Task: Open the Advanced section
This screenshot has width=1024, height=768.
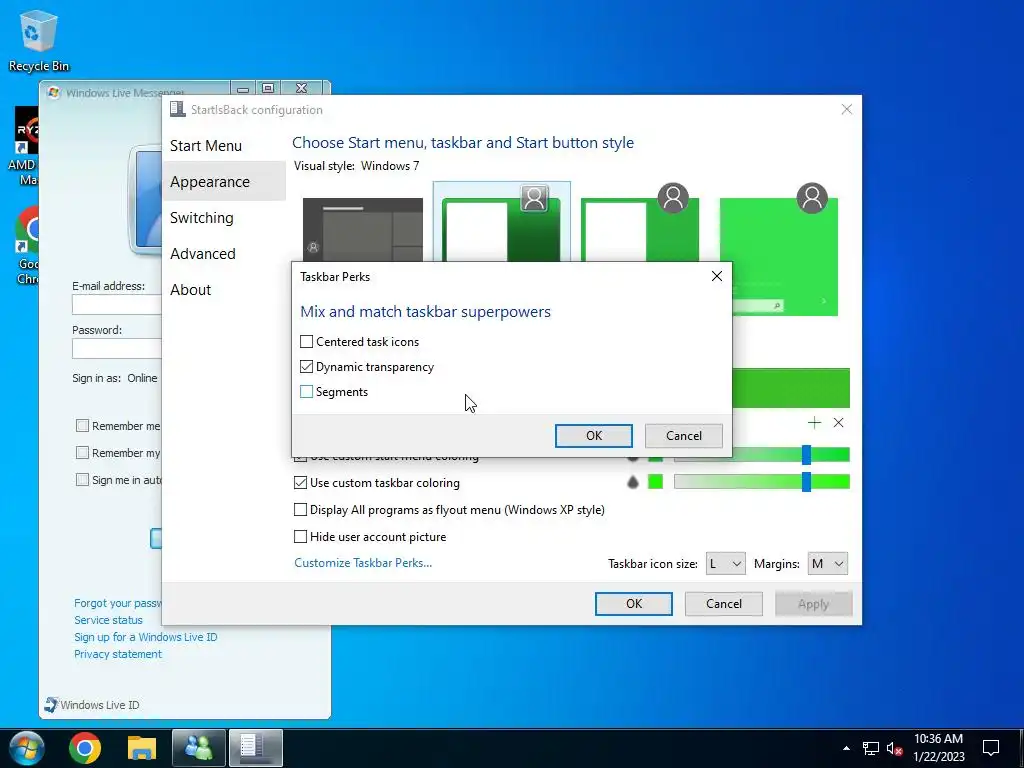Action: [202, 253]
